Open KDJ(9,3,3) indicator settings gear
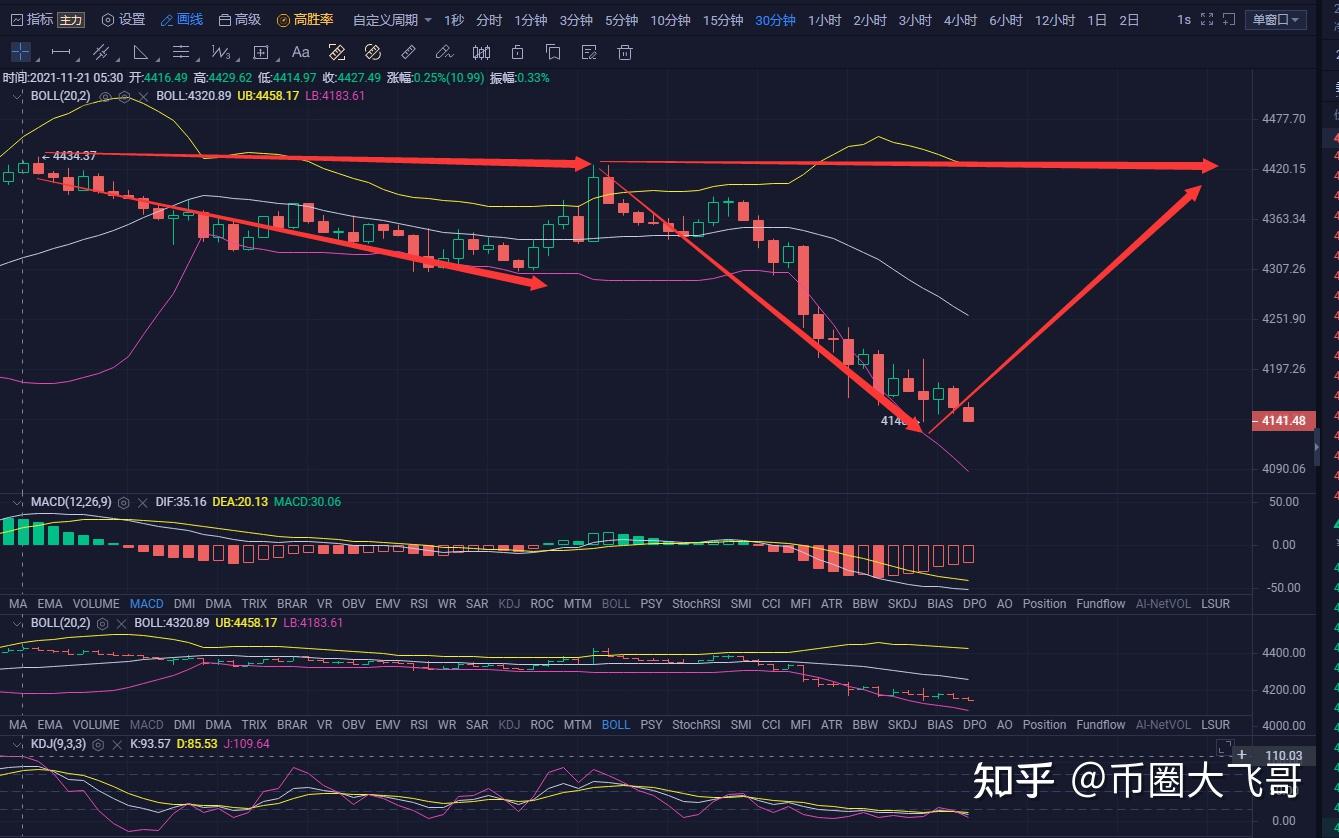This screenshot has width=1339, height=838. (x=98, y=744)
